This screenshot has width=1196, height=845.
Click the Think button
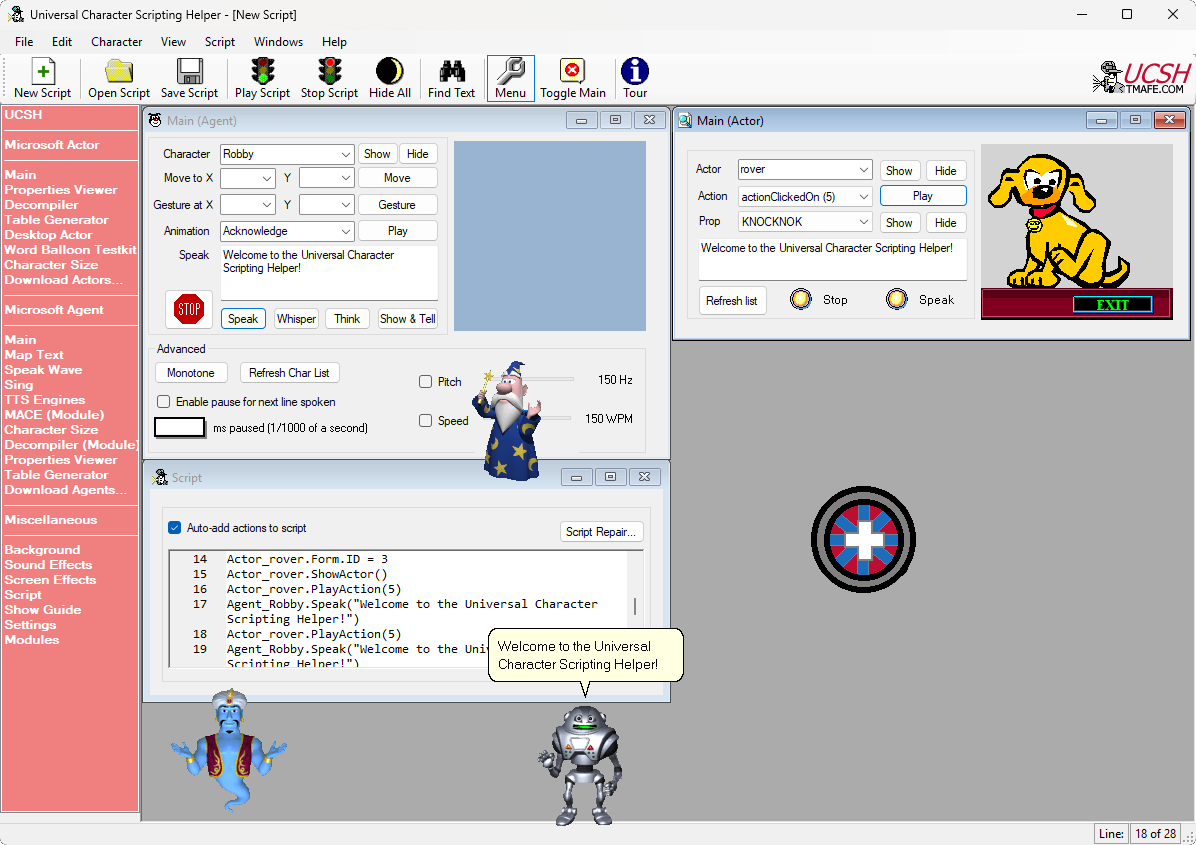coord(347,319)
